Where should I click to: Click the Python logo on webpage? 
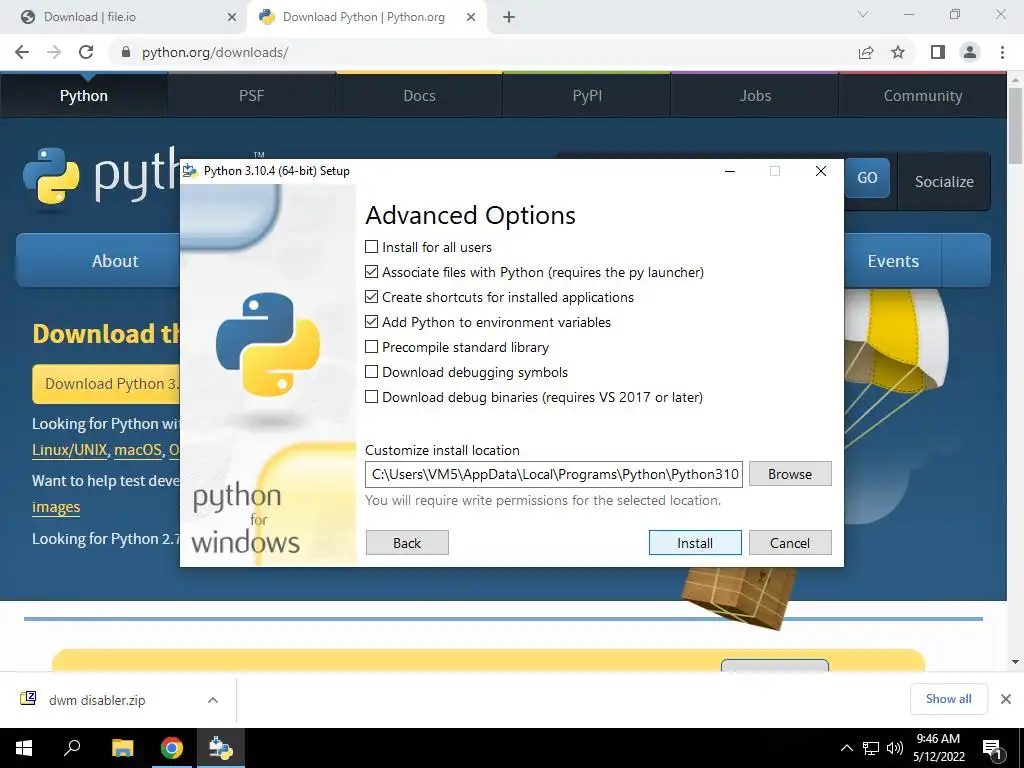101,176
